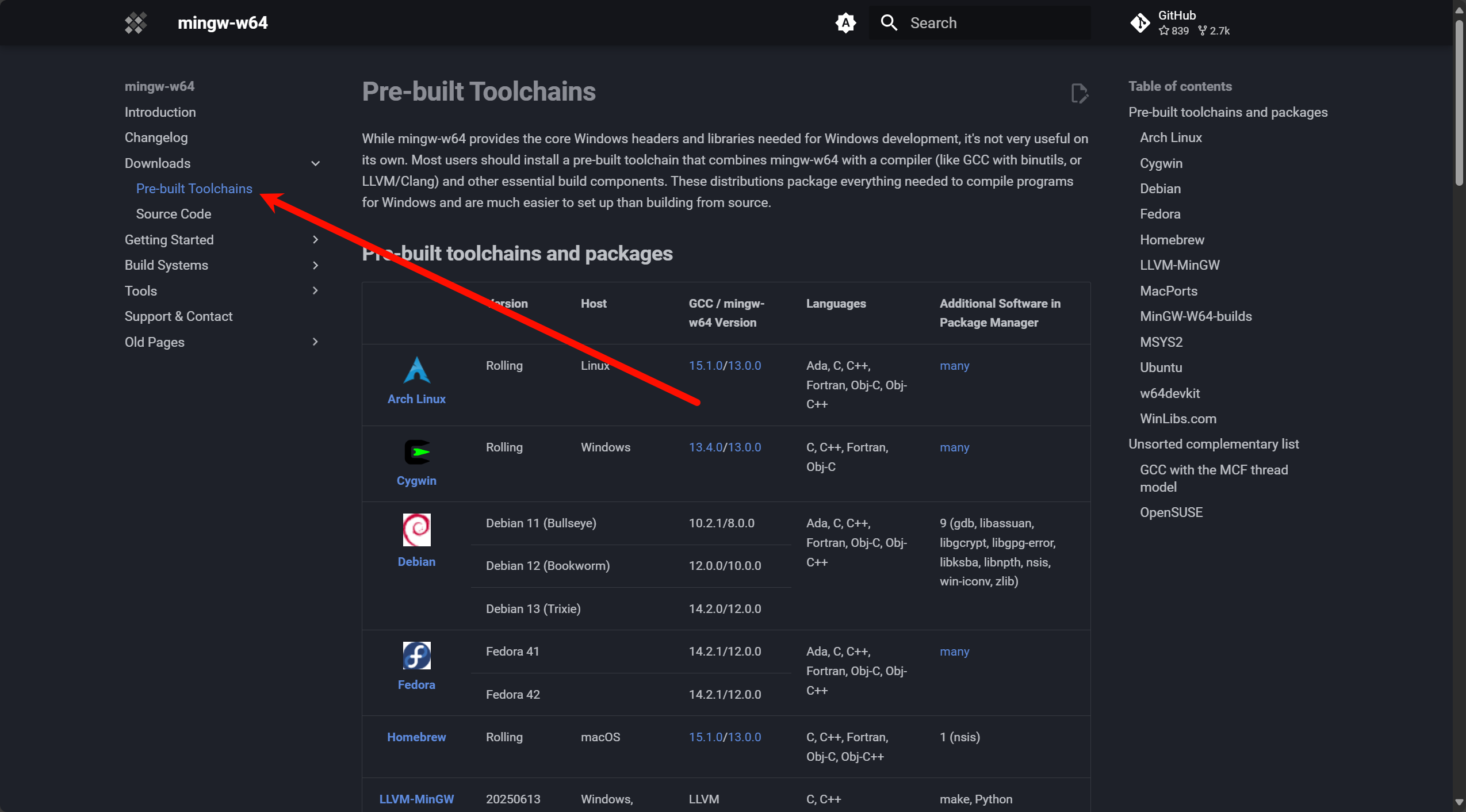Expand the Tools sidebar section
1466x812 pixels.
[x=315, y=291]
